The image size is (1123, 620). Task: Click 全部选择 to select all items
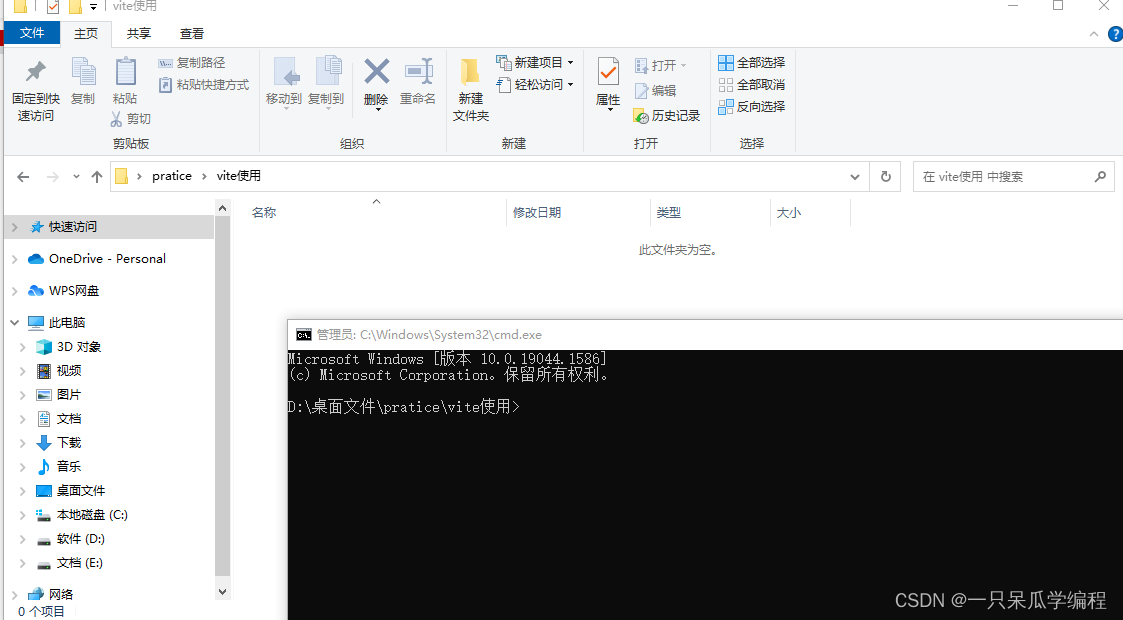click(x=751, y=62)
